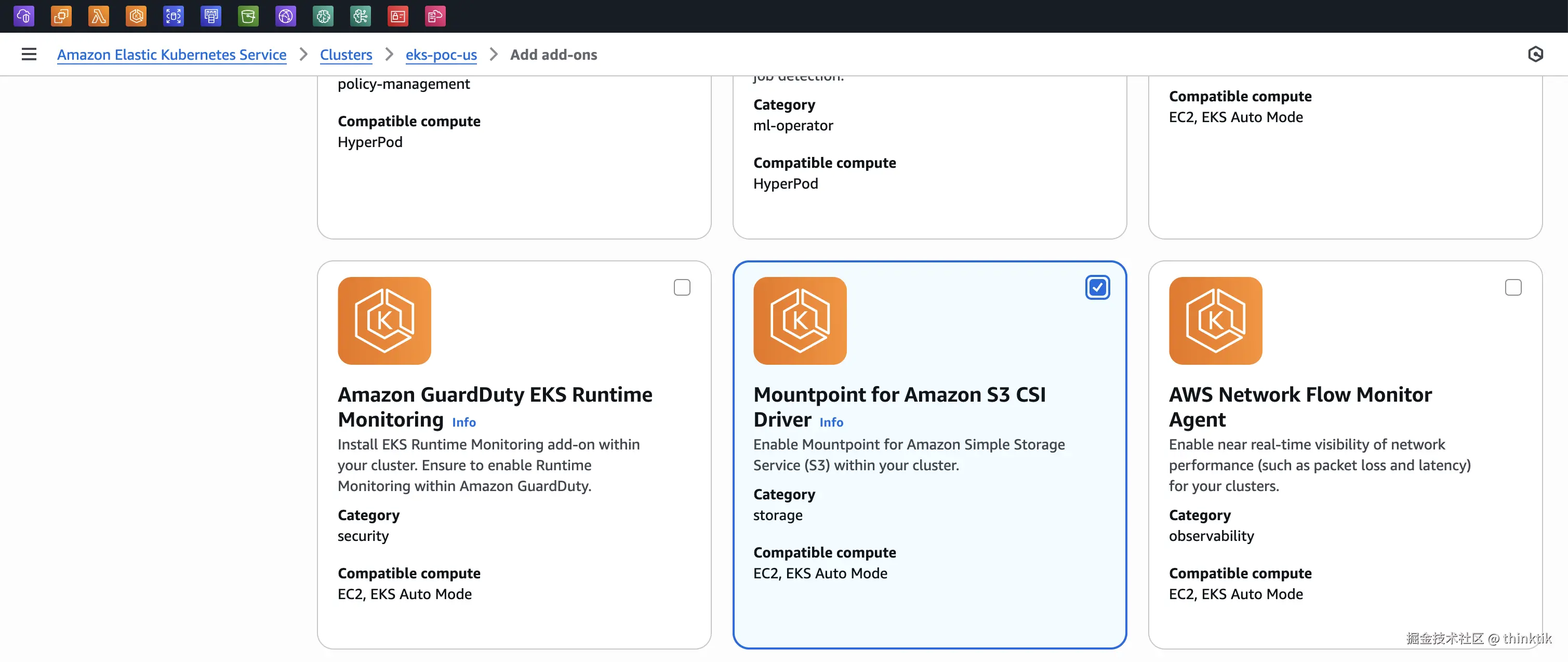1568x662 pixels.
Task: Expand the hamburger navigation menu
Action: click(x=29, y=54)
